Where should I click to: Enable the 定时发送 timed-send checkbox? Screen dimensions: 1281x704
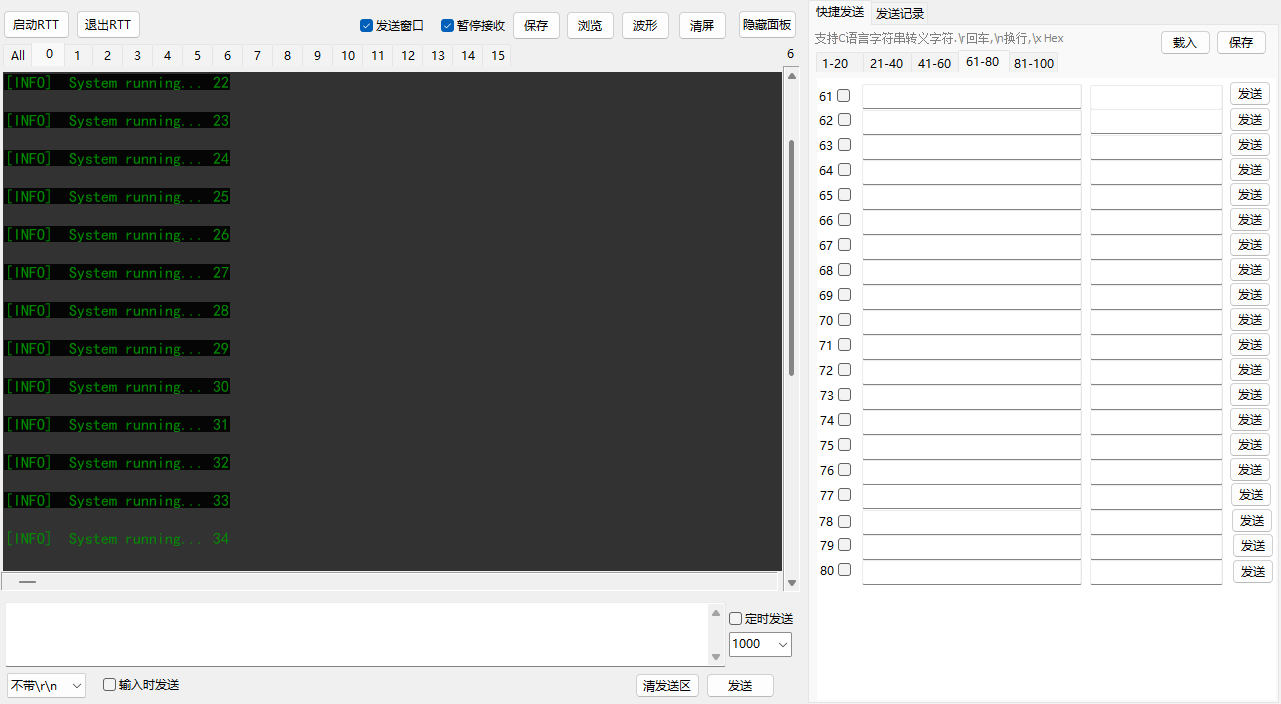click(734, 618)
